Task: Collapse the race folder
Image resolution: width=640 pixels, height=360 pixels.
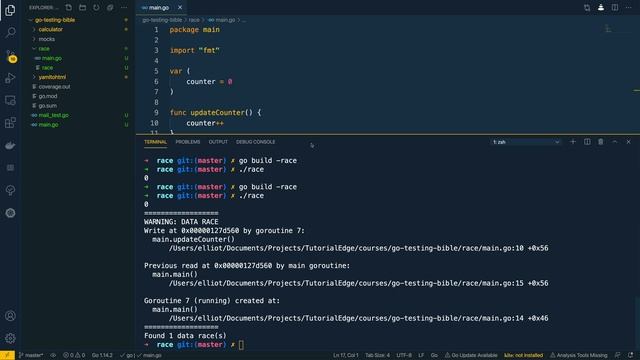Action: pos(44,49)
